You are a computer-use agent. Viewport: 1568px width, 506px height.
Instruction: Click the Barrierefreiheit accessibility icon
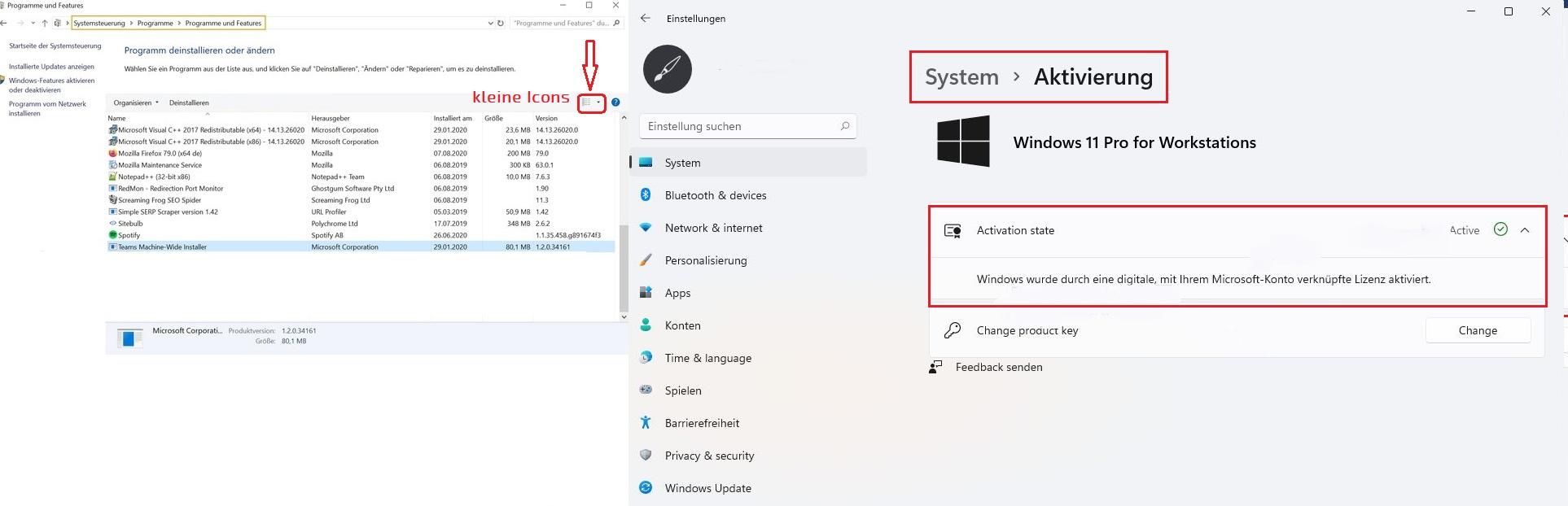pyautogui.click(x=646, y=422)
